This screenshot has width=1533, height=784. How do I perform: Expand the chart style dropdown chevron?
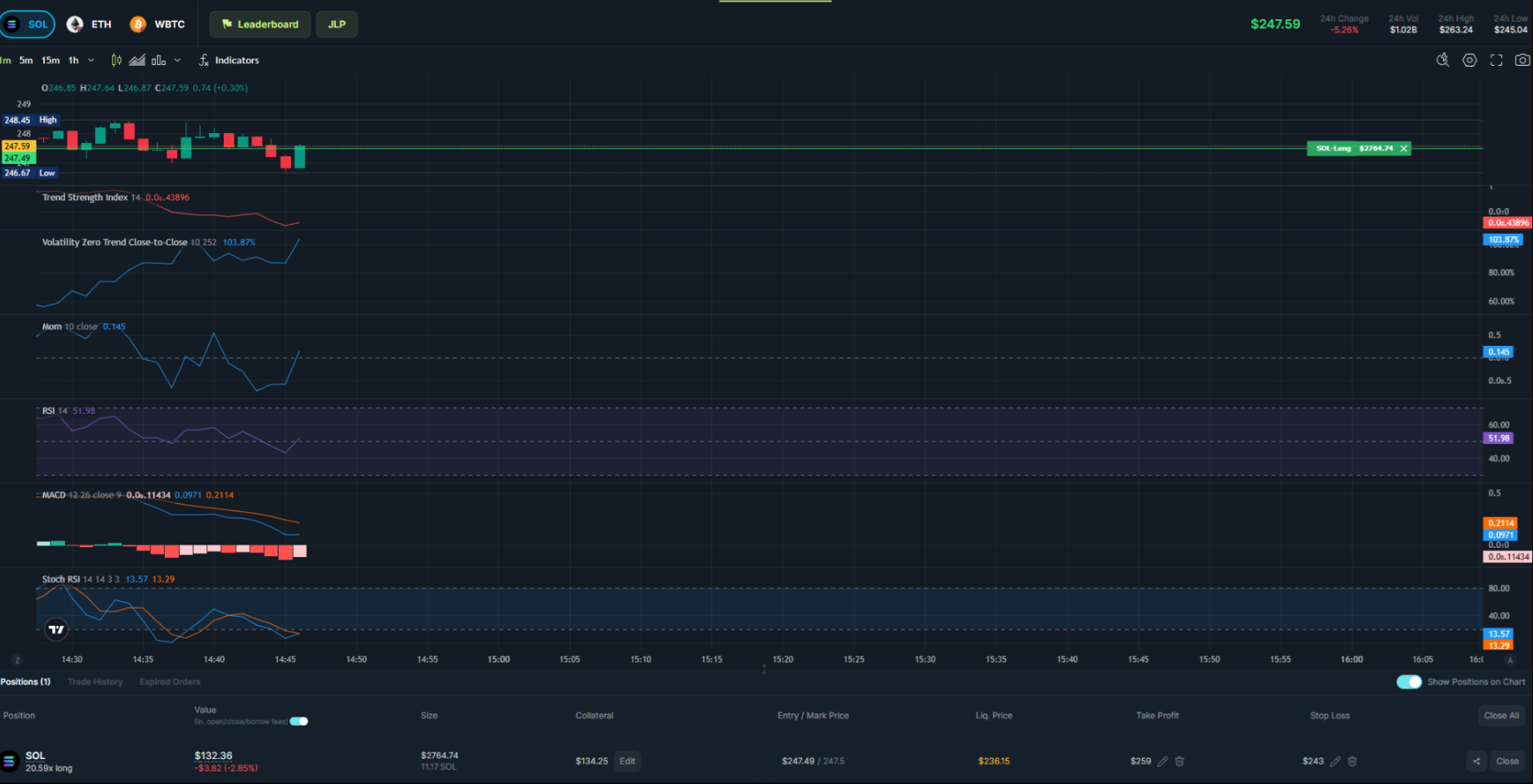click(x=177, y=60)
